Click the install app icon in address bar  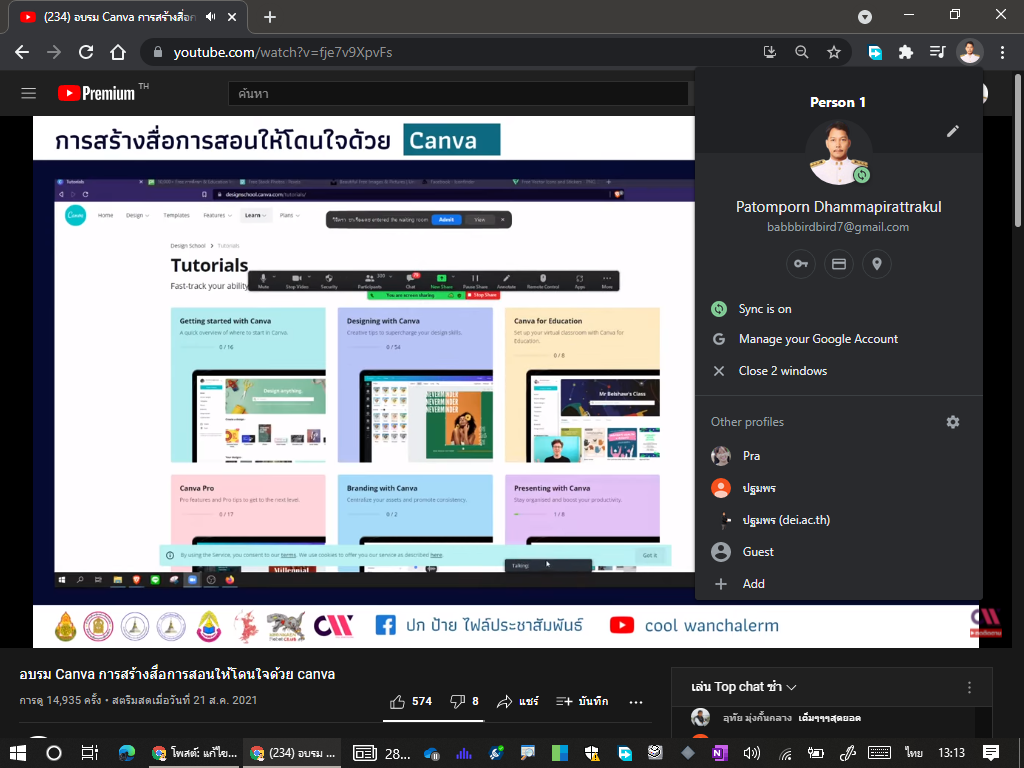[769, 52]
